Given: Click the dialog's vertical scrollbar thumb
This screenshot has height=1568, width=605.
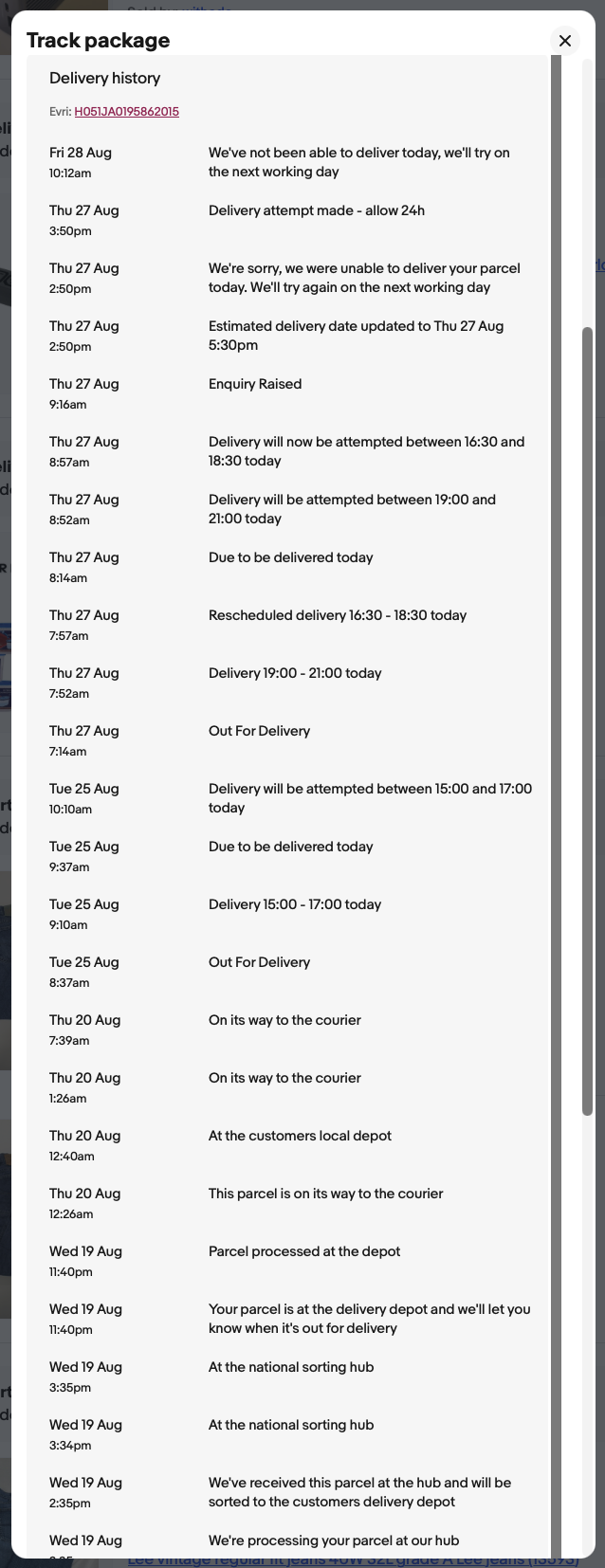Looking at the screenshot, I should point(587,720).
